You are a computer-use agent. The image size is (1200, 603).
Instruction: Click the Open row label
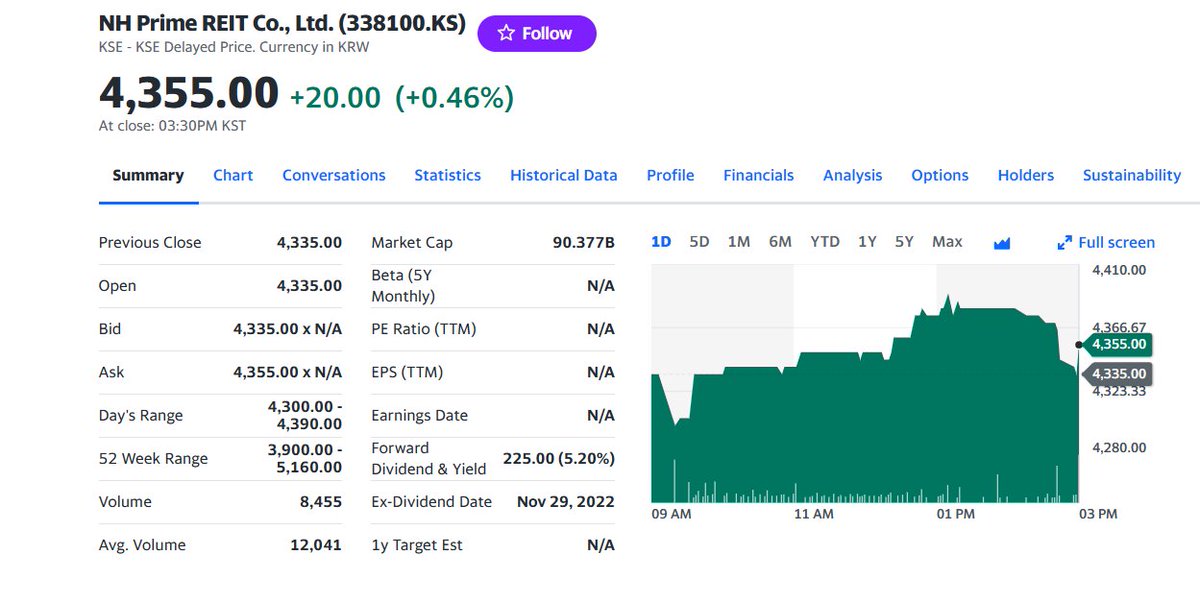[117, 286]
